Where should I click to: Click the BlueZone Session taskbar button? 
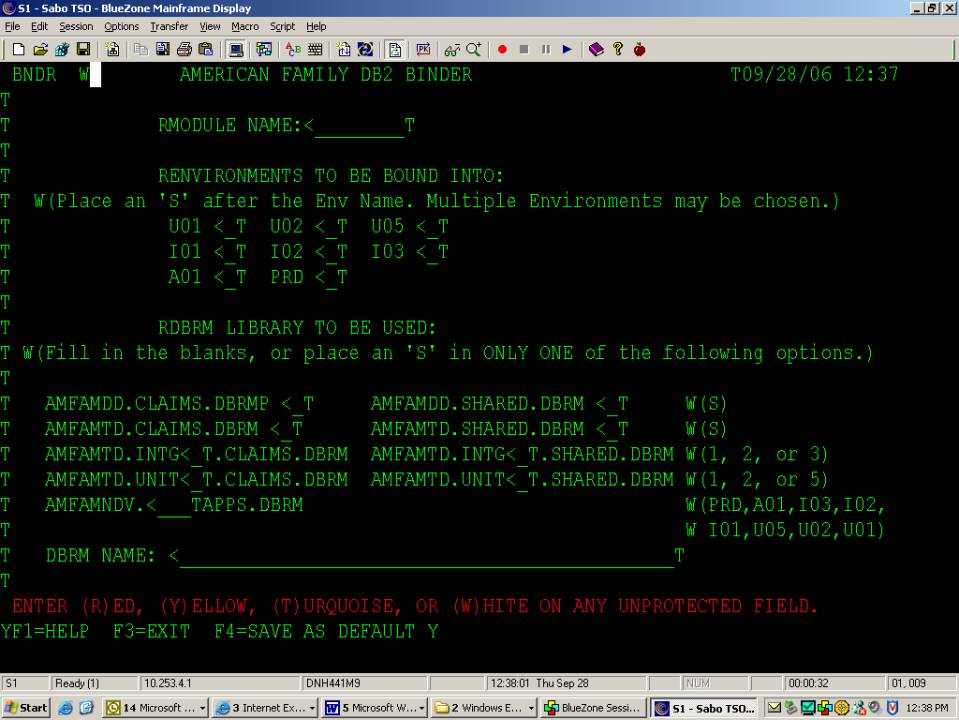pos(593,708)
